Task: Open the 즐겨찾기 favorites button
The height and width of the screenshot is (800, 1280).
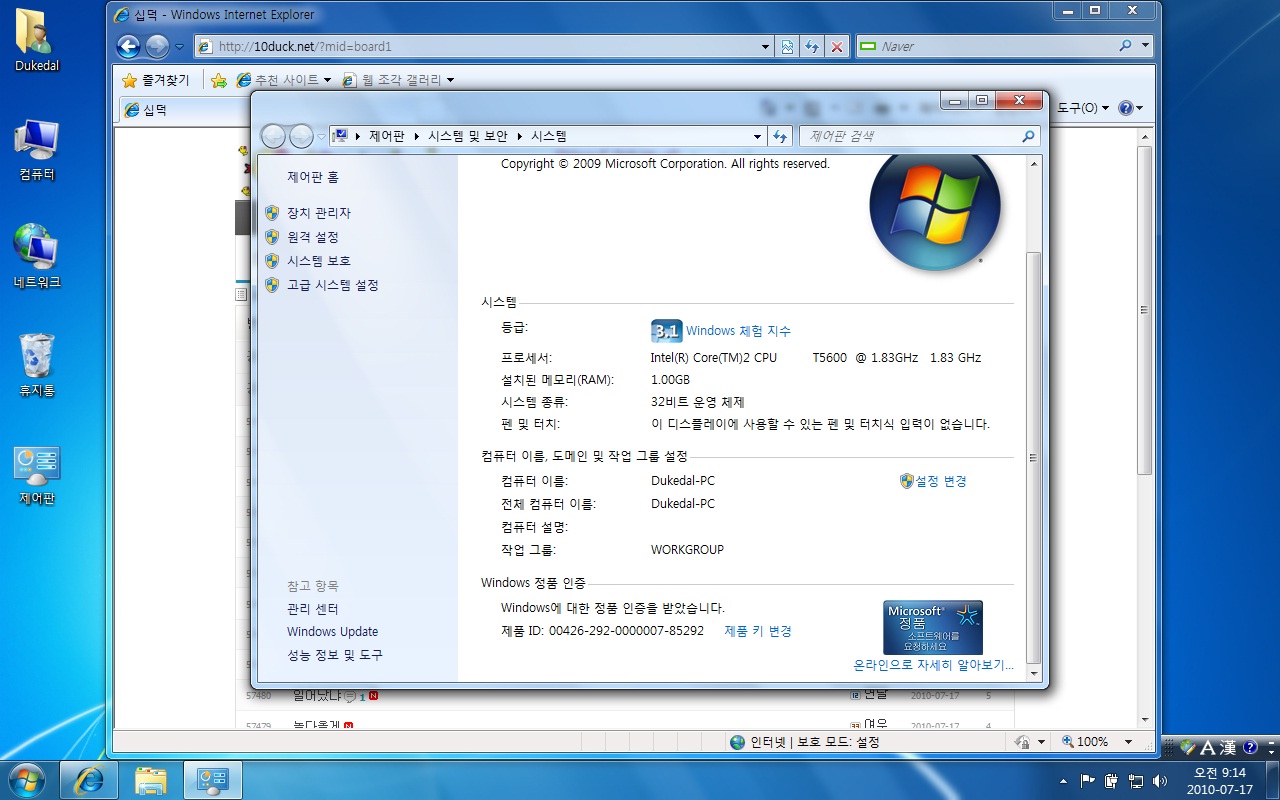Action: point(156,80)
